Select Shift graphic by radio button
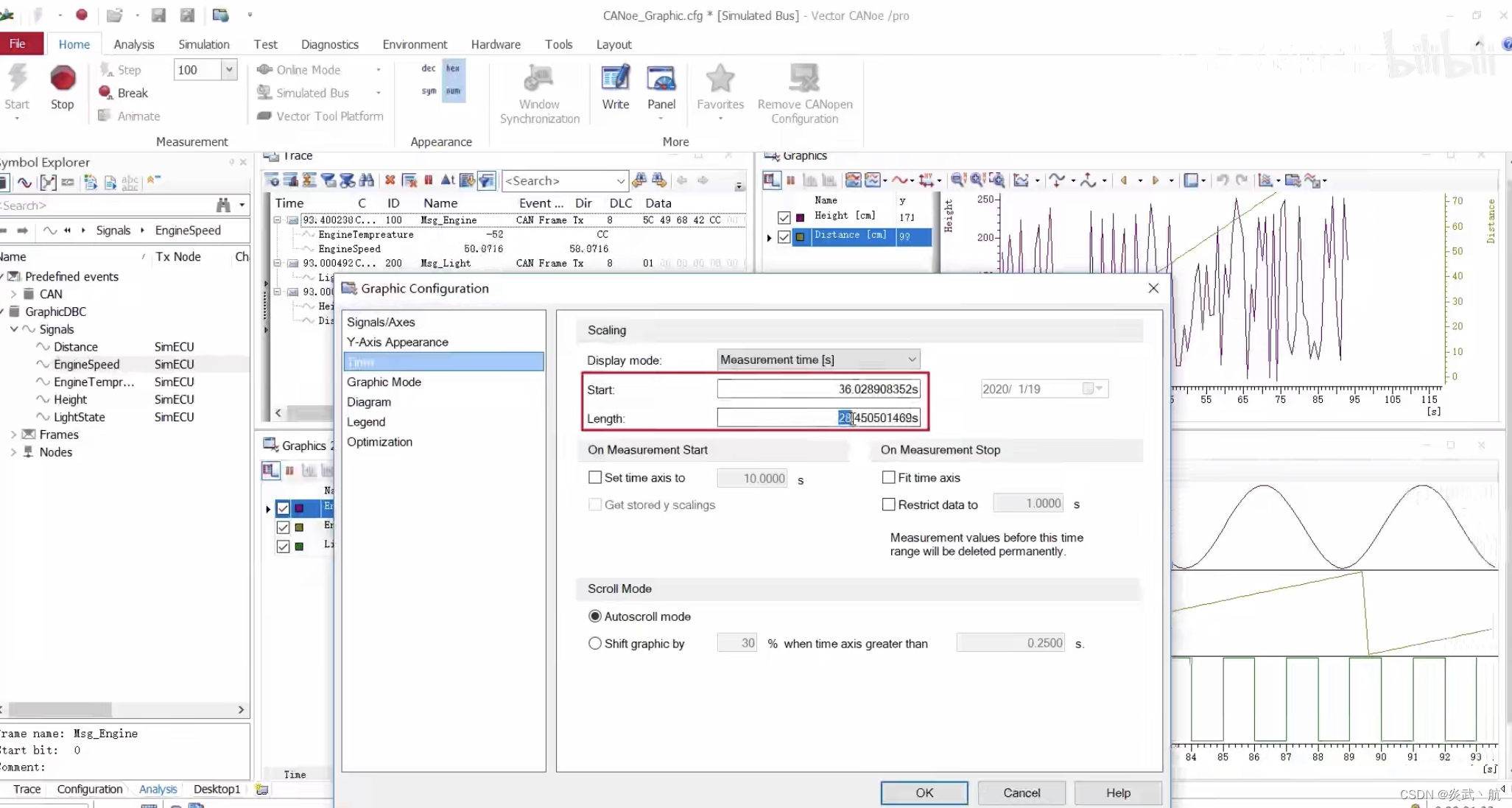The height and width of the screenshot is (808, 1512). point(595,643)
